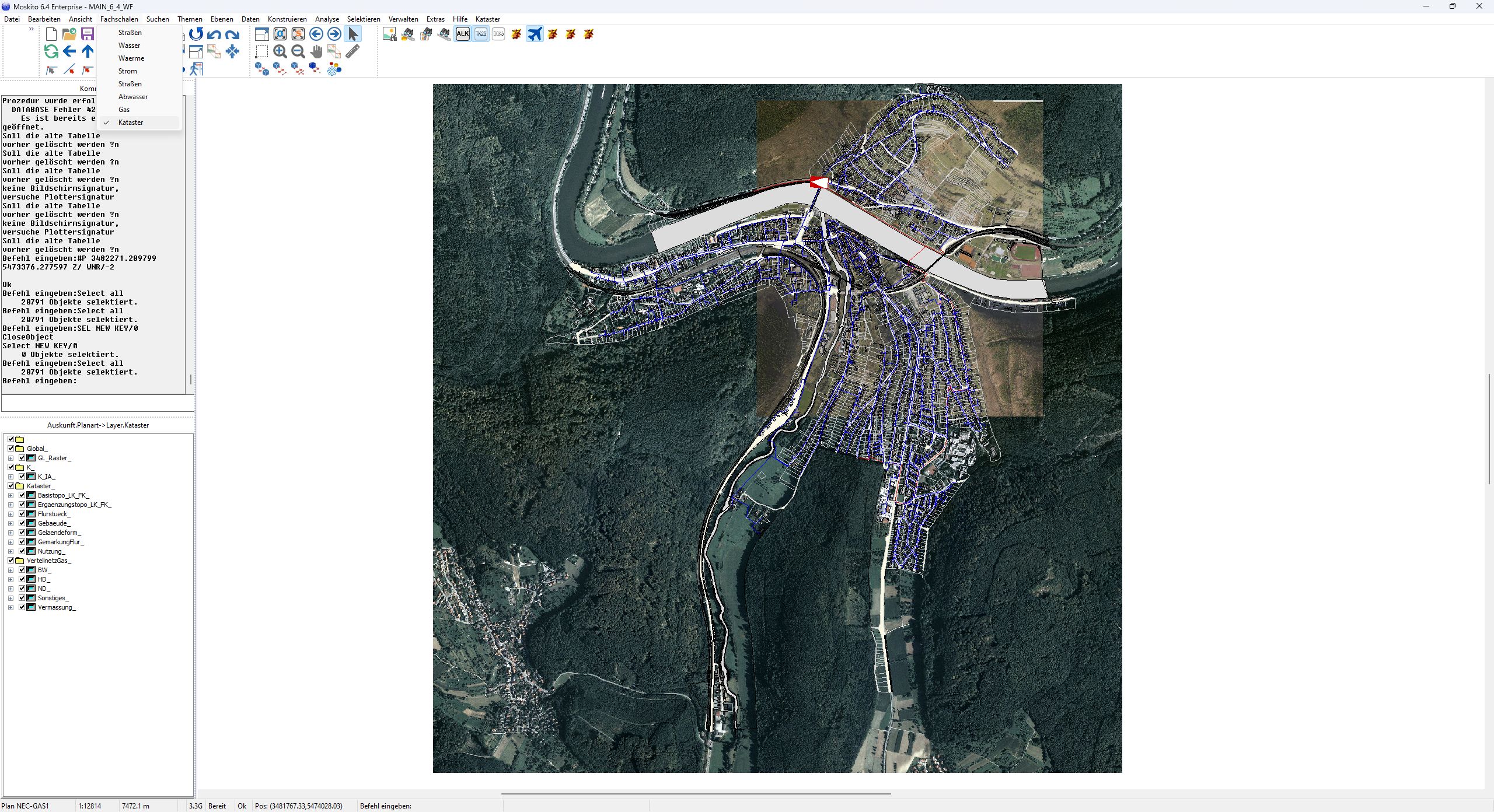This screenshot has width=1494, height=812.
Task: Click the TK25 toolbar button
Action: click(480, 34)
